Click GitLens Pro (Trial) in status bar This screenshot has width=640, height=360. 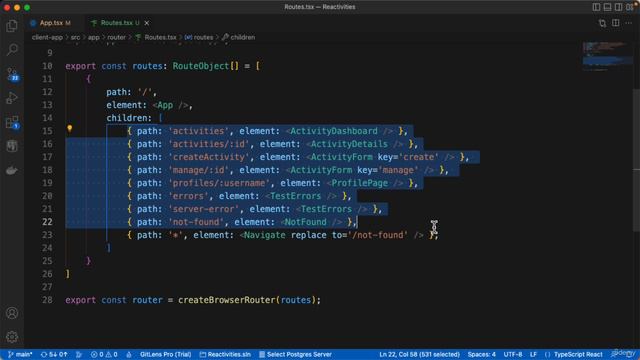[x=165, y=354]
